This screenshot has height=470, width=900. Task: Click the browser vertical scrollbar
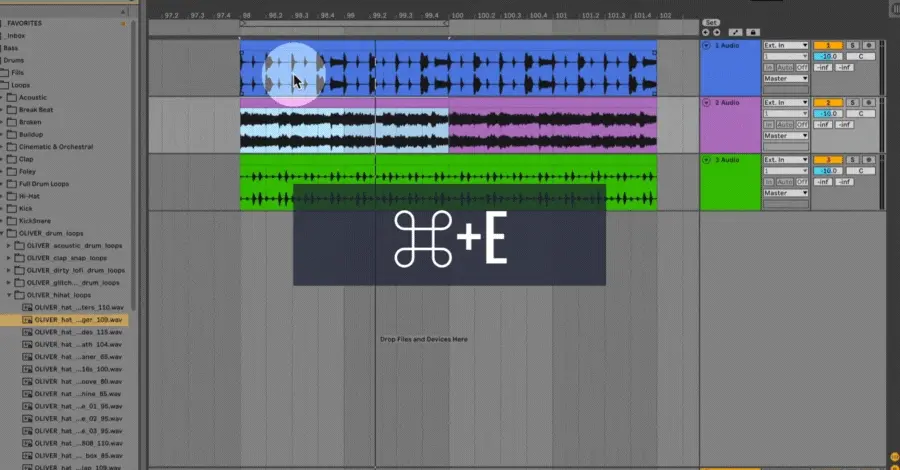click(x=133, y=166)
